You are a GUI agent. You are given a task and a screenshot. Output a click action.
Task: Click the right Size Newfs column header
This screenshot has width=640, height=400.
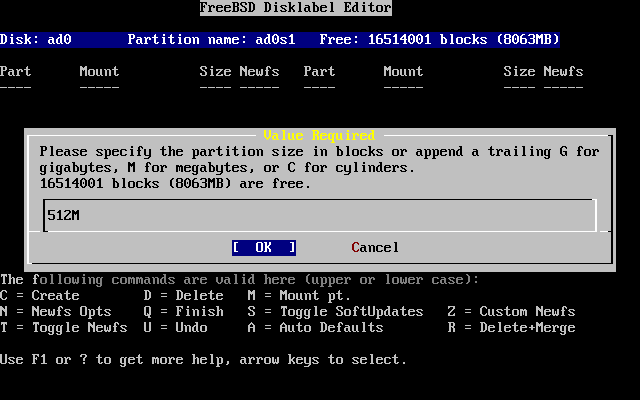pyautogui.click(x=543, y=72)
